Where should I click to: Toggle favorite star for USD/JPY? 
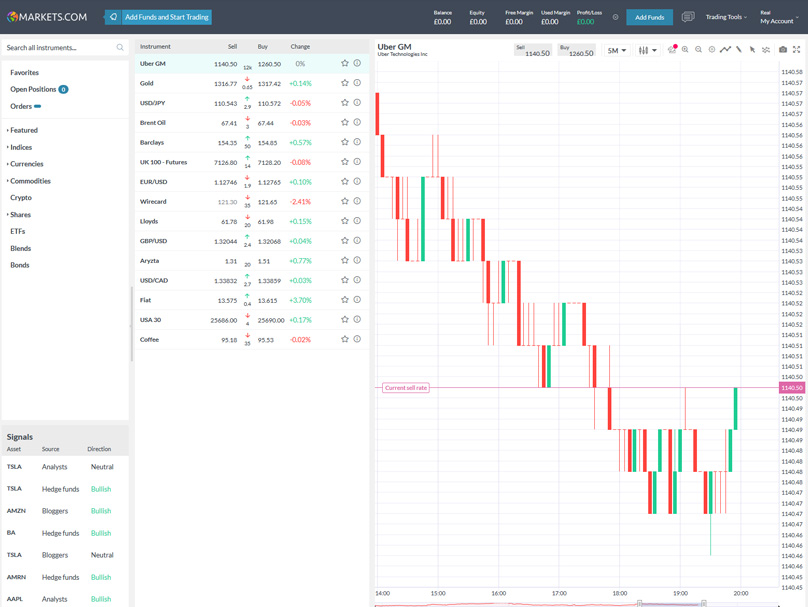pos(345,103)
